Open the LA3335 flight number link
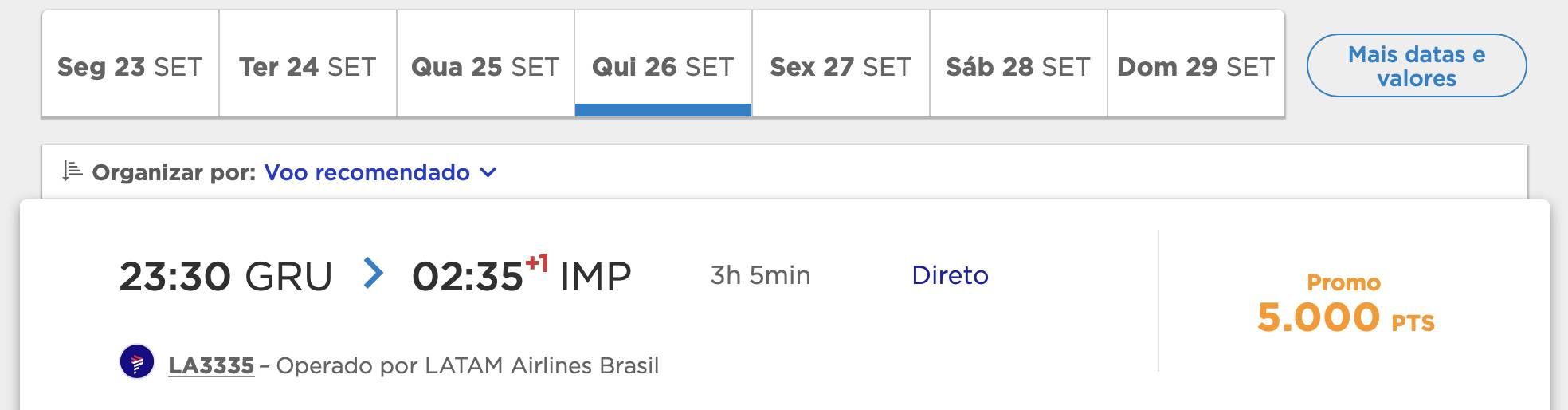 tap(211, 365)
